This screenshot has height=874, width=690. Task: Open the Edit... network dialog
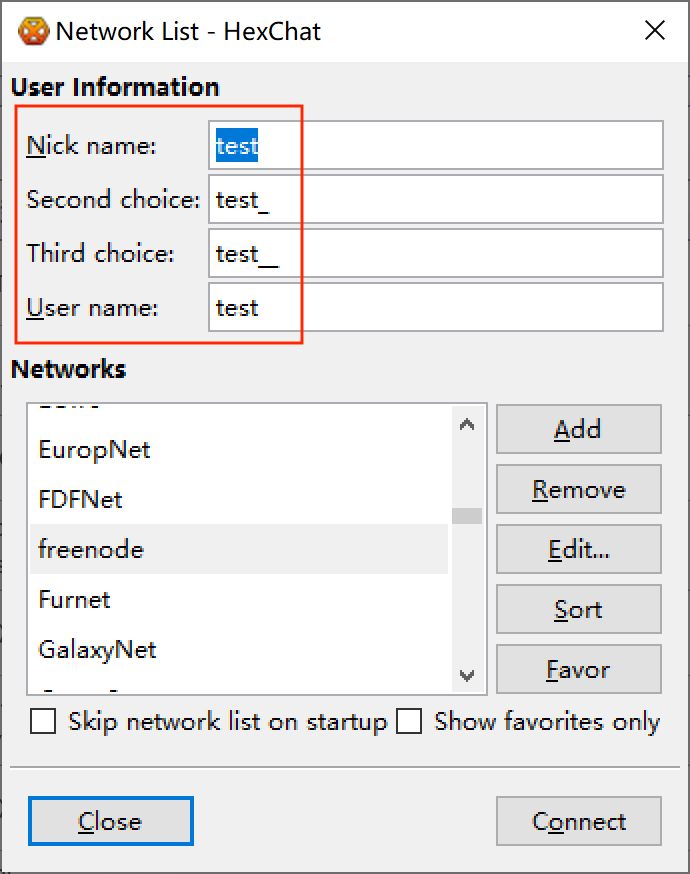coord(578,550)
